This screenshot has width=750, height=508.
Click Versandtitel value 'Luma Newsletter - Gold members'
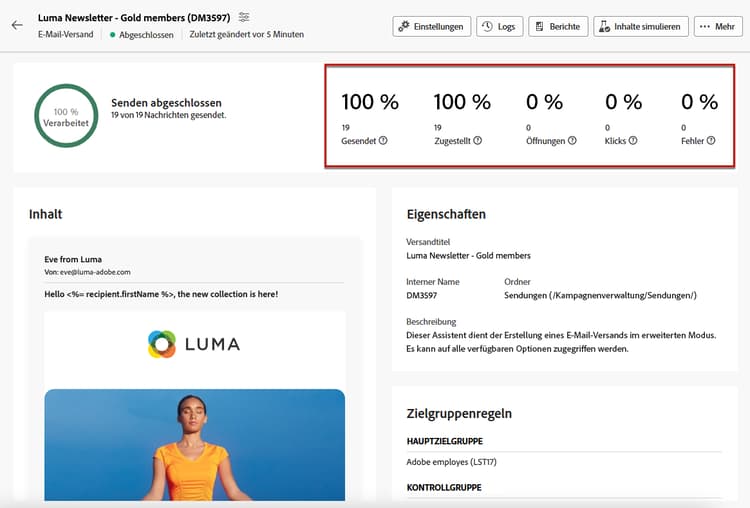point(468,255)
